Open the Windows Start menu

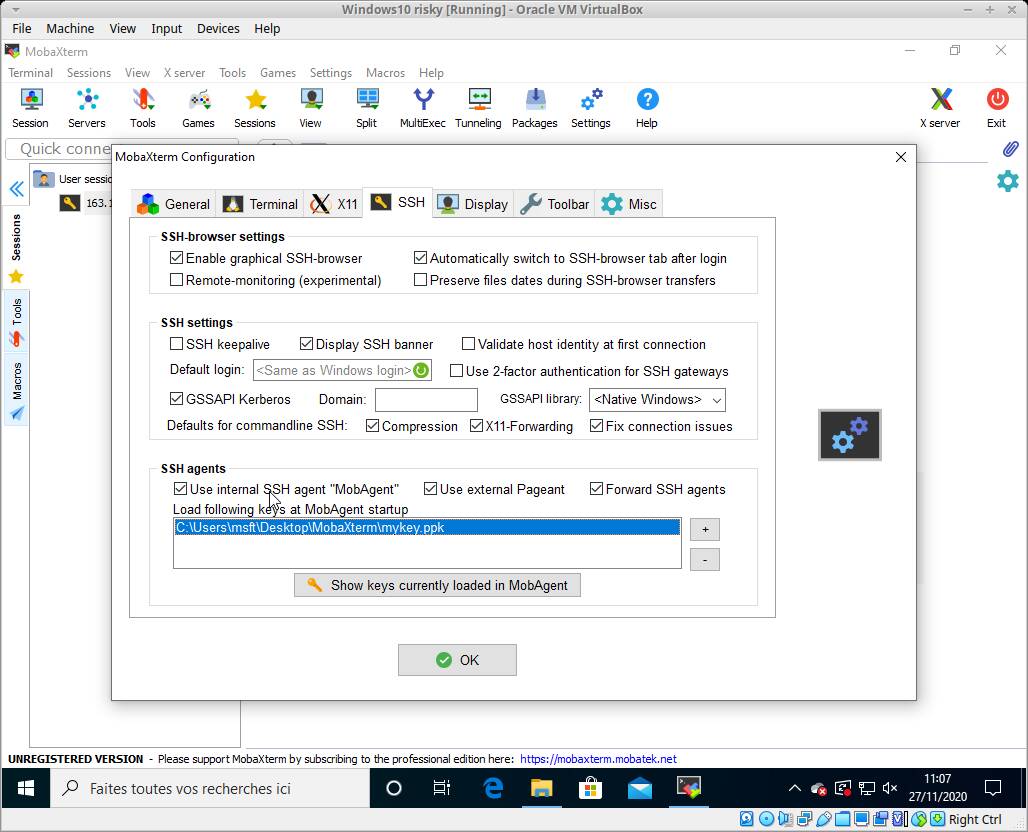tap(26, 788)
